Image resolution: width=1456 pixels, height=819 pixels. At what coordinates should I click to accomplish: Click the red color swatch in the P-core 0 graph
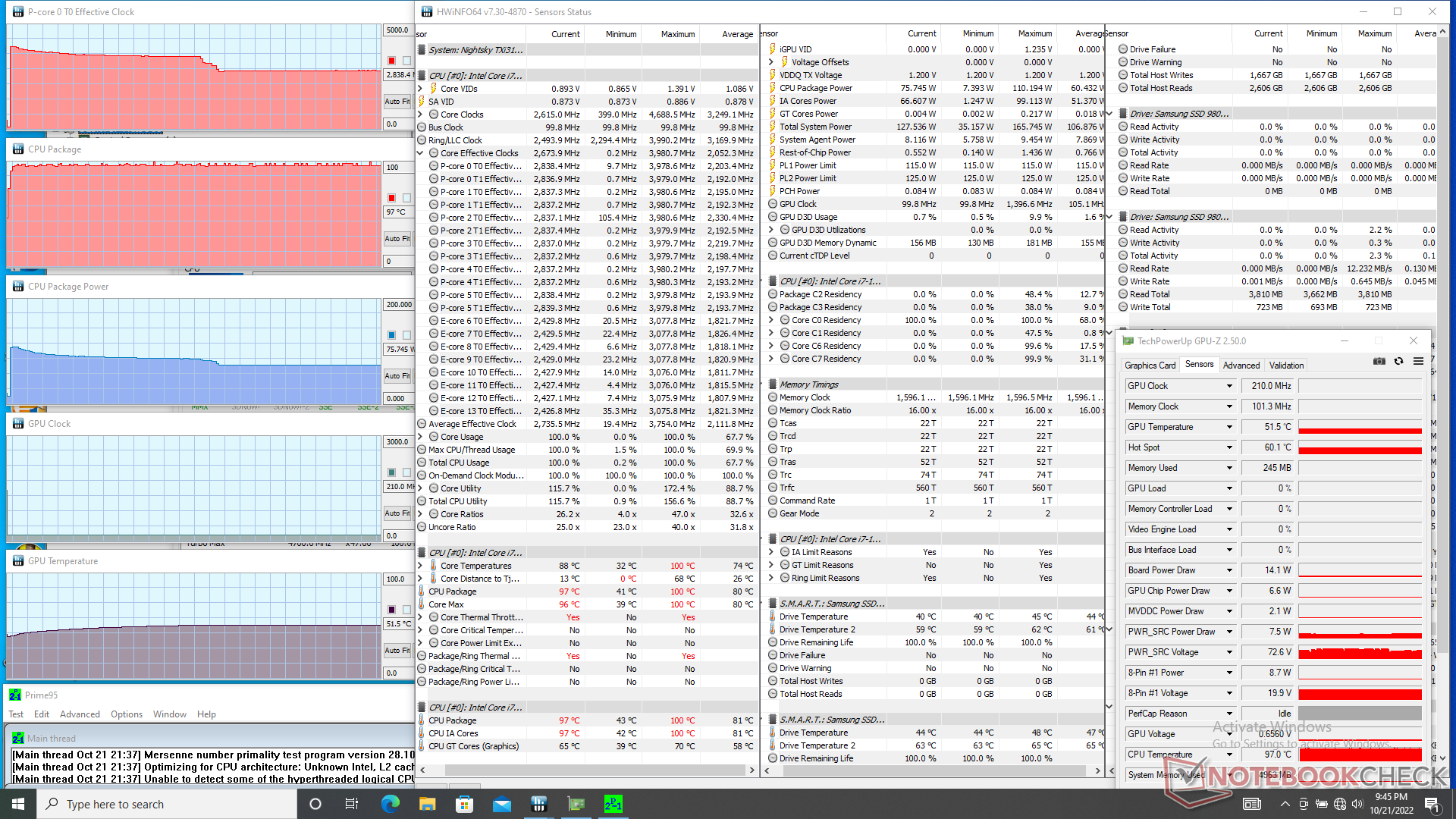coord(391,61)
